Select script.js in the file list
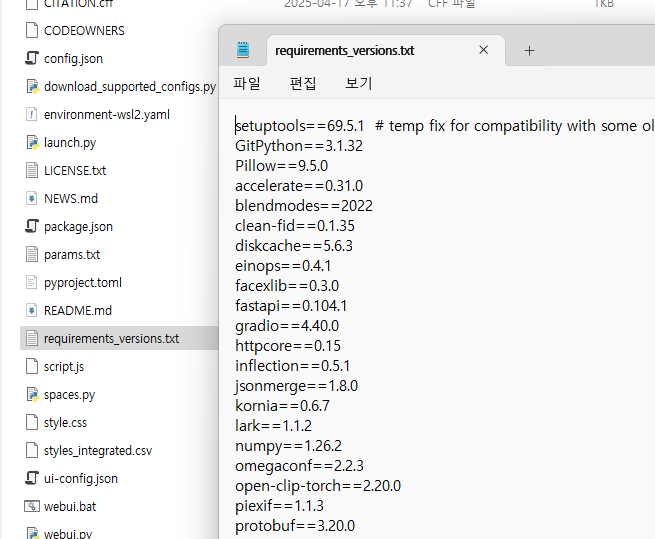The image size is (655, 539). [64, 367]
